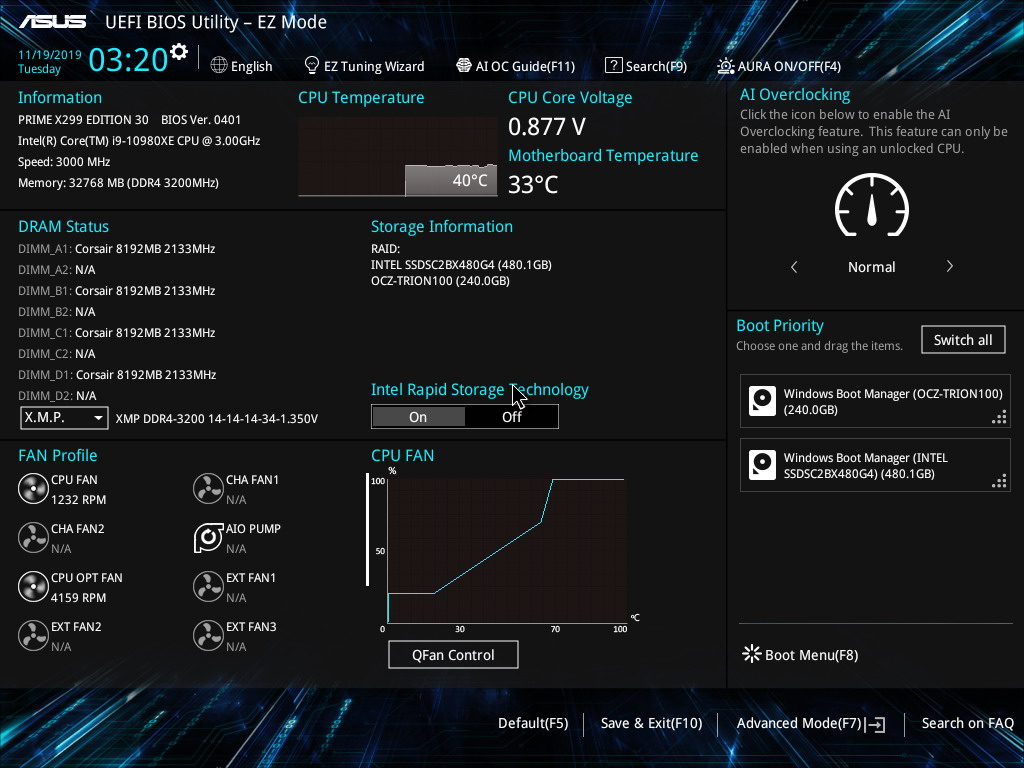The image size is (1024, 768).
Task: Click the 4159 RPM CPU OPT fan speed
Action: [78, 598]
